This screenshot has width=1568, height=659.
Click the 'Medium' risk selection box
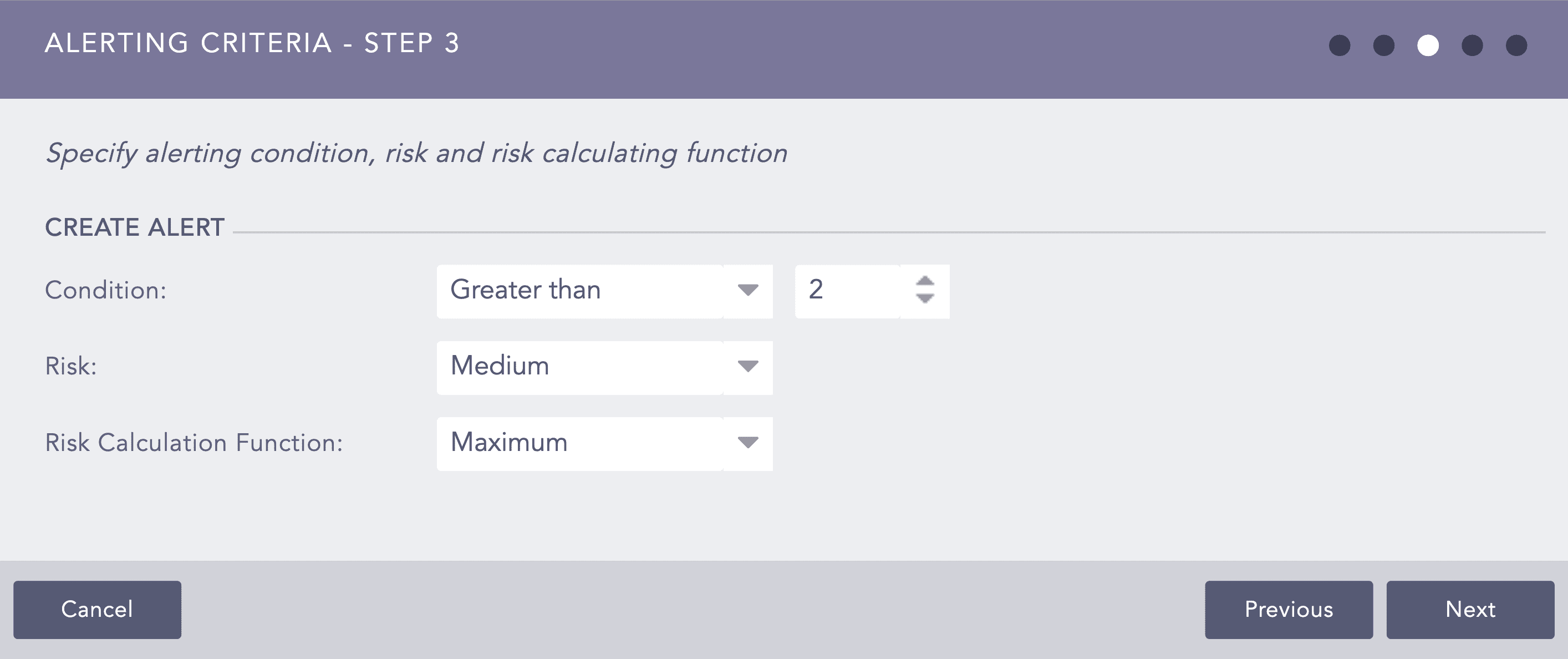tap(579, 367)
